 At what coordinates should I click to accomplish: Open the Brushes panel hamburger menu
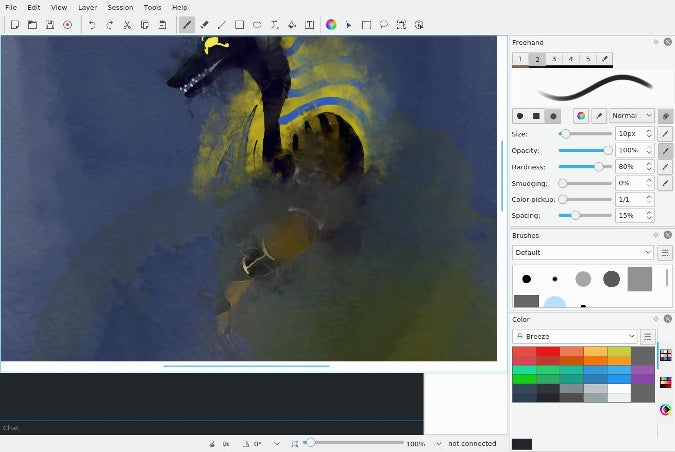point(665,252)
